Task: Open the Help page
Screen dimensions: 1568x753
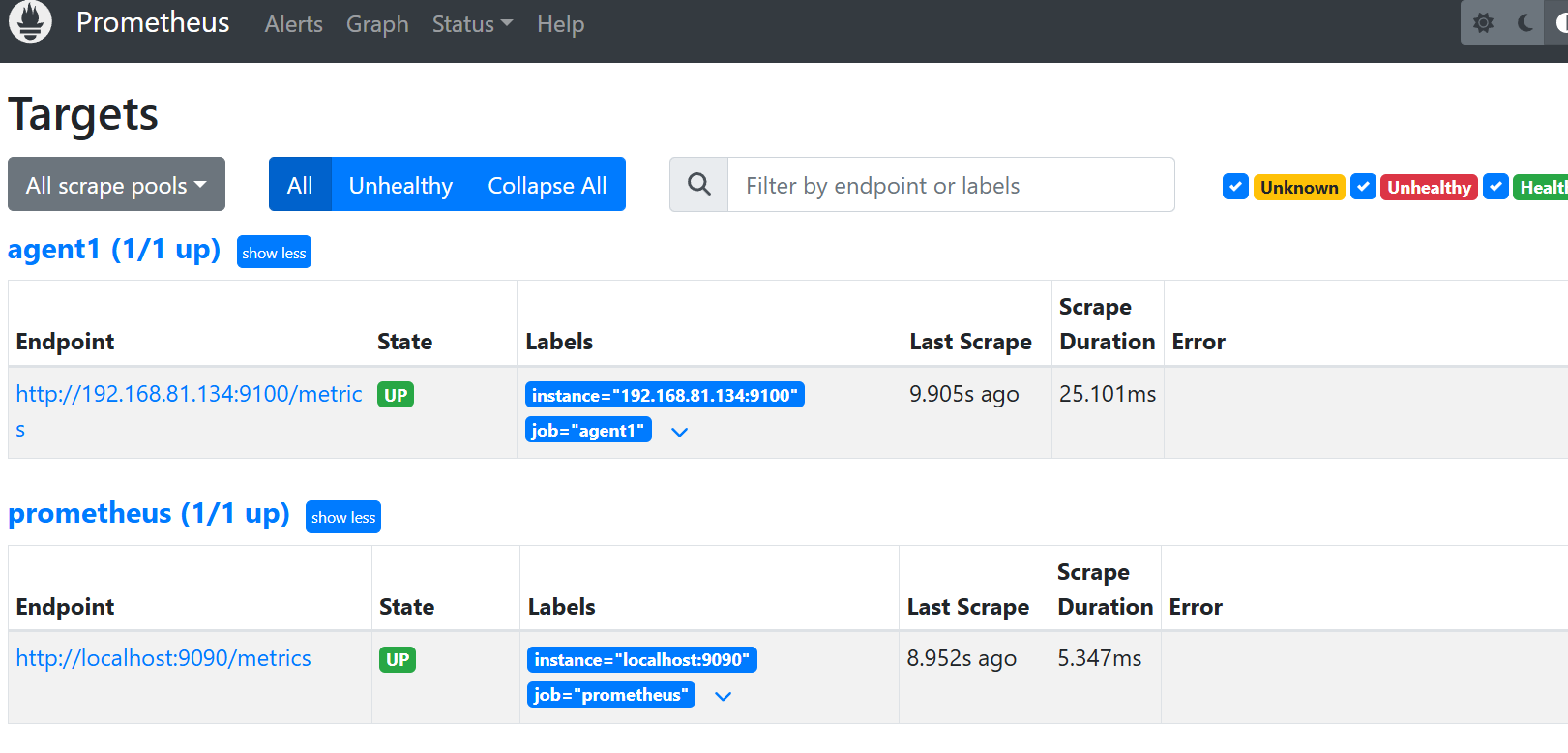Action: pyautogui.click(x=561, y=24)
